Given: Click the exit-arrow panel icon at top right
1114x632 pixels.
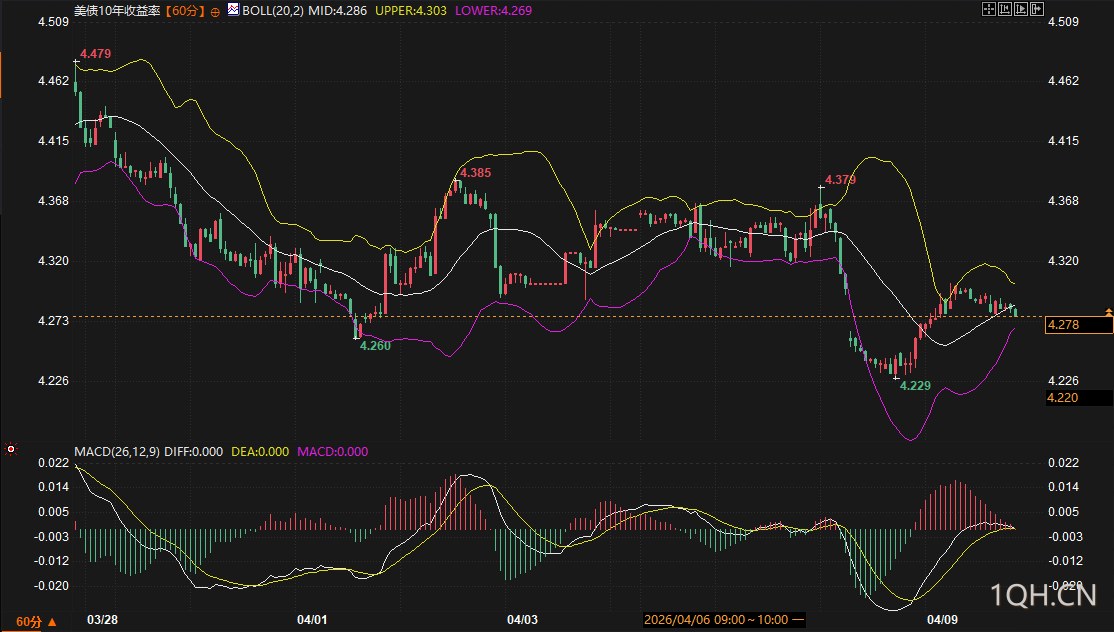Looking at the screenshot, I should tap(1037, 10).
